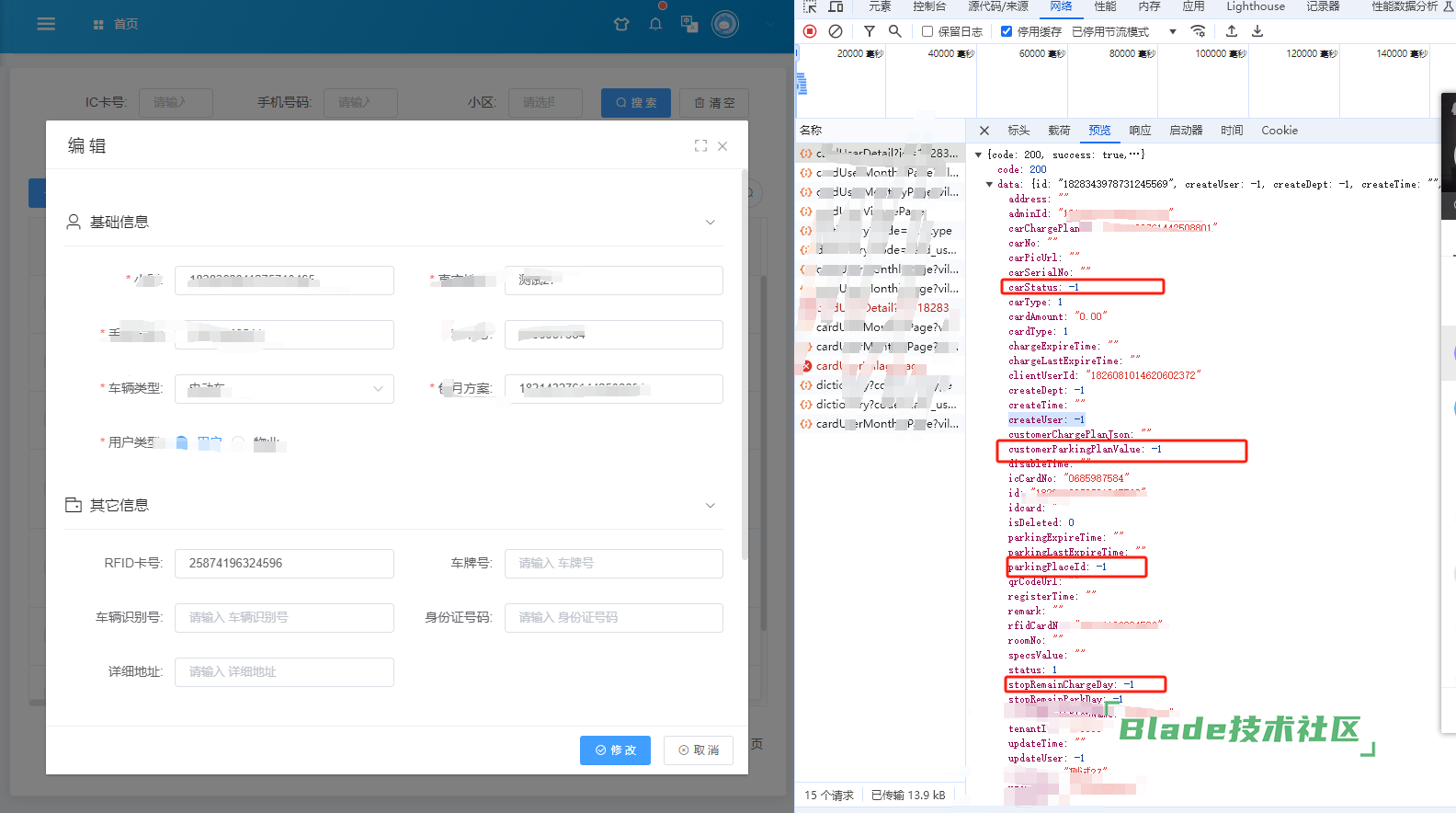Select the second 用户类型 radio option
Screen dimensions: 1456x813
[x=238, y=442]
